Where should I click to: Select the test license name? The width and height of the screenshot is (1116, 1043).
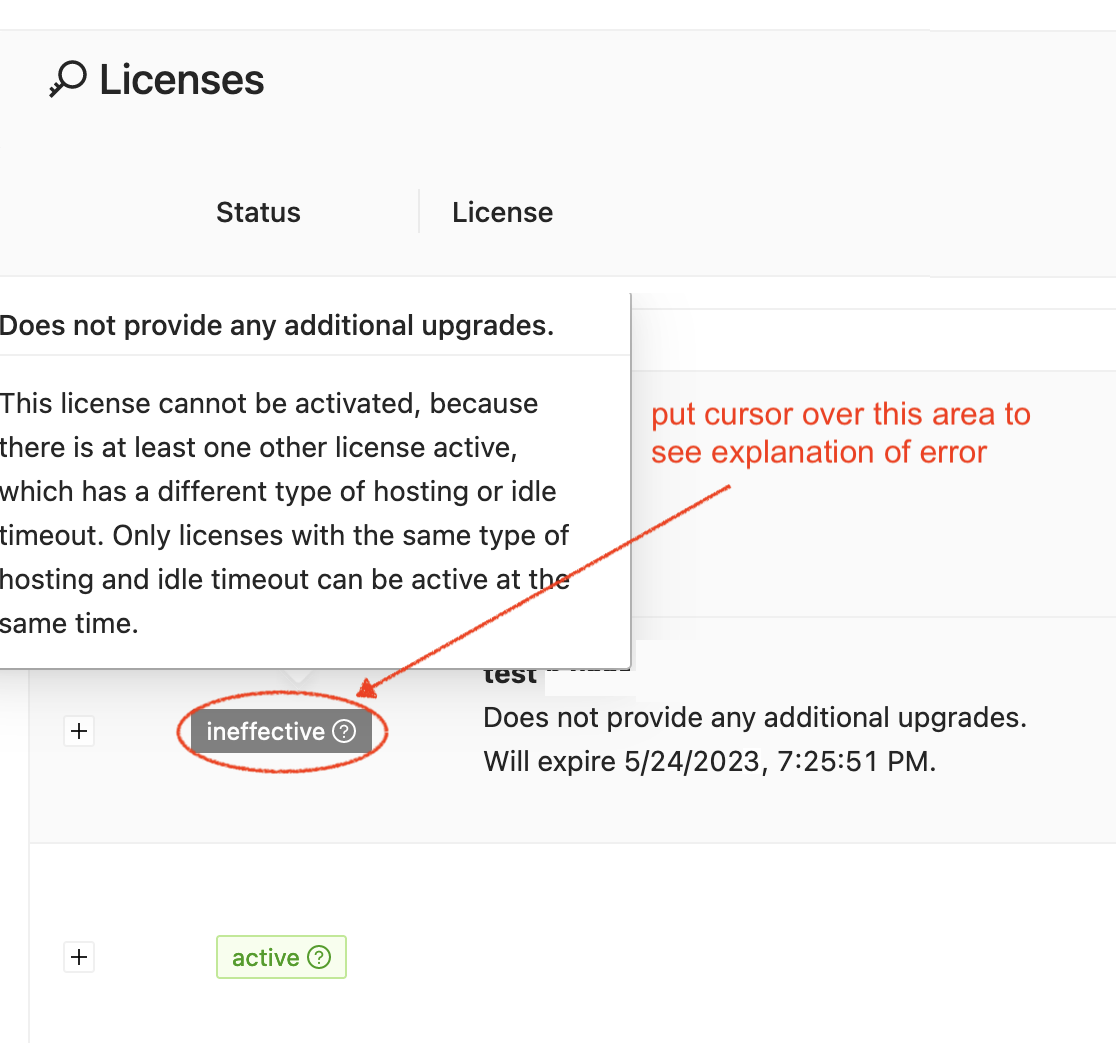coord(510,677)
